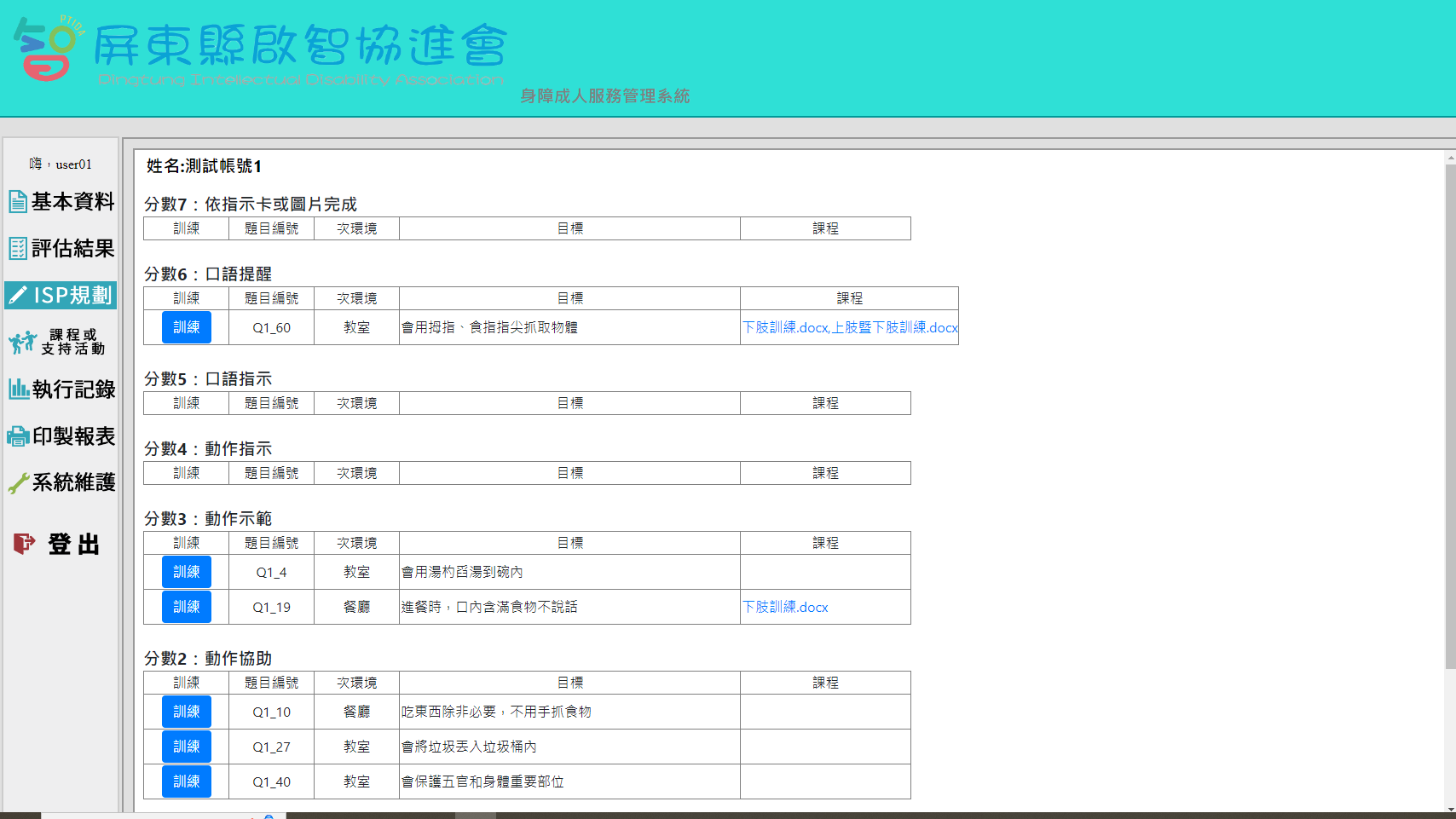Click the 課程或支持活動 people icon

(x=22, y=343)
